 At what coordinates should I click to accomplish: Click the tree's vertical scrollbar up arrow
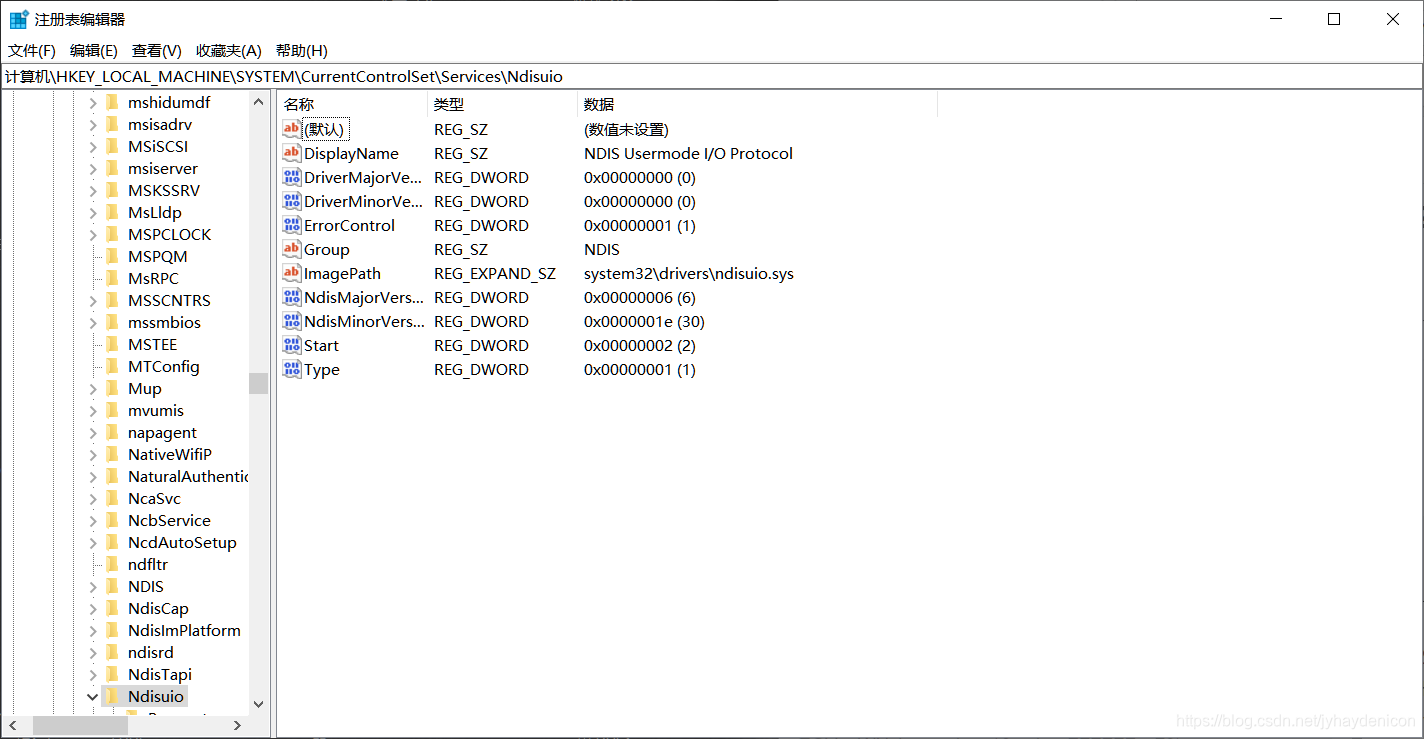click(259, 102)
